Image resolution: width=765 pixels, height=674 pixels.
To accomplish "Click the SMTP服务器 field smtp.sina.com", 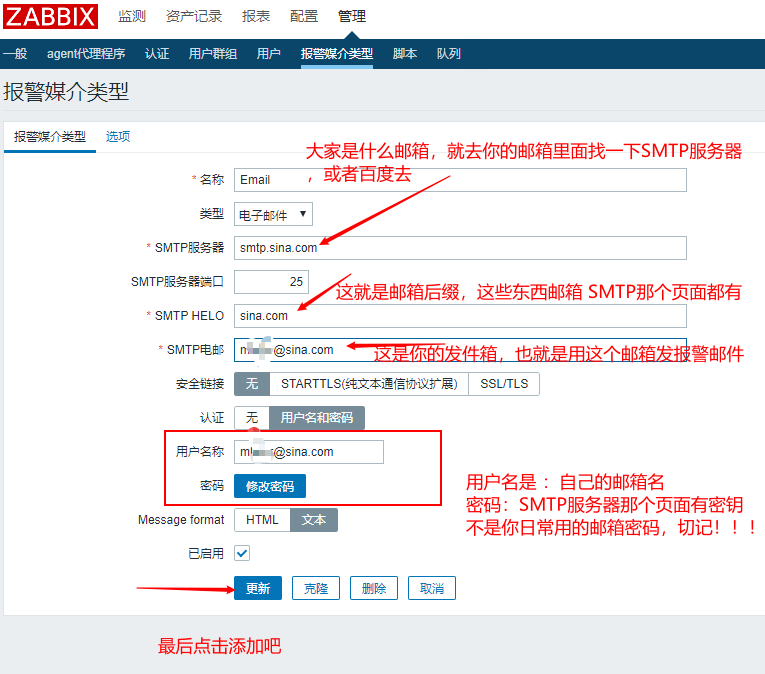I will 460,248.
